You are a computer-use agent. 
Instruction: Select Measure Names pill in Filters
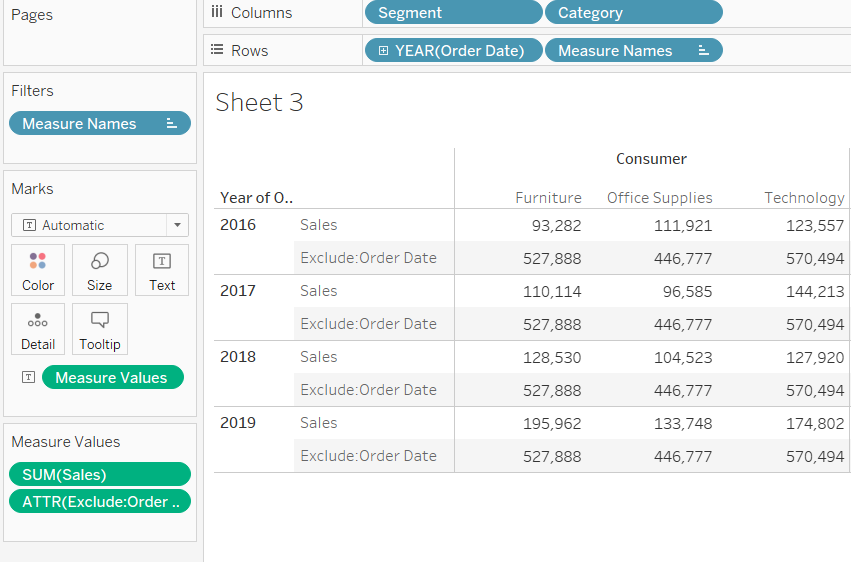tap(100, 124)
